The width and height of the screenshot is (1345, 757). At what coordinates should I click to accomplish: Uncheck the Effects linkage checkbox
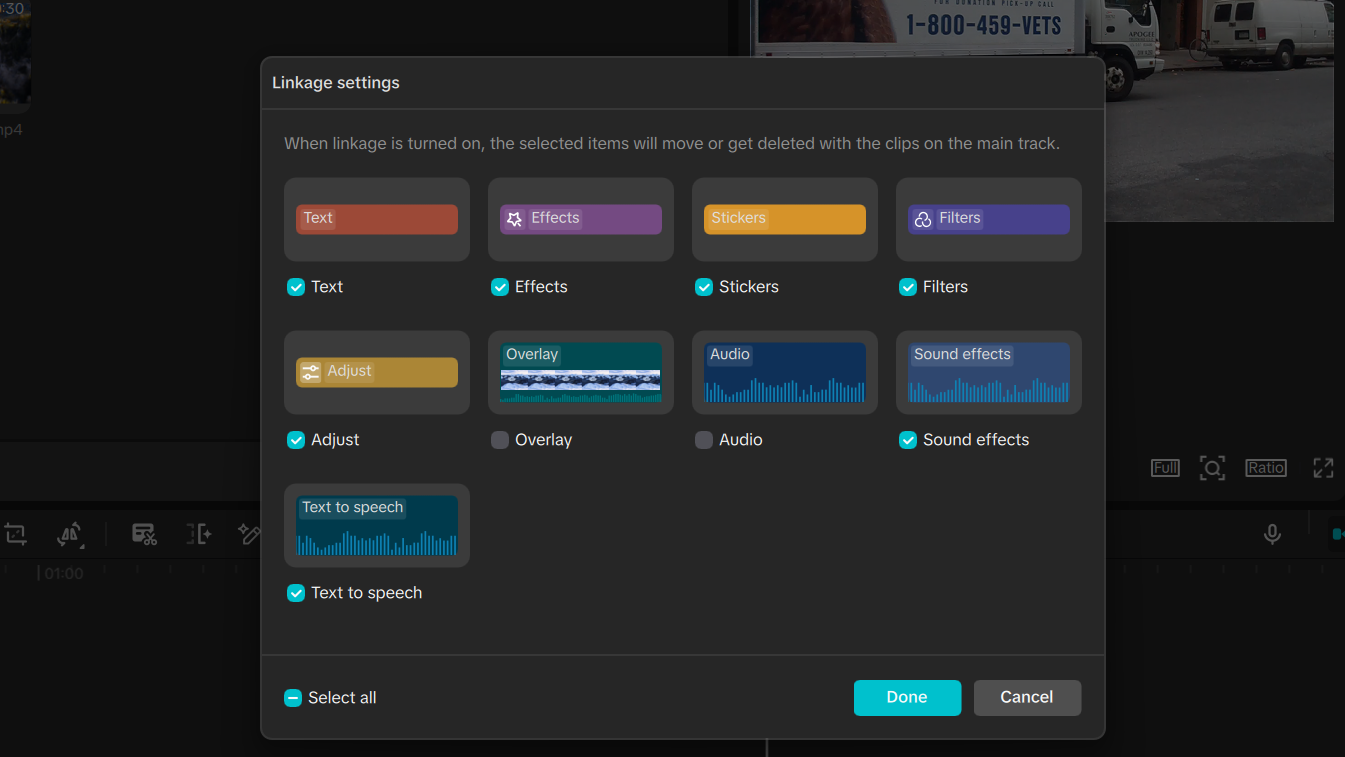(x=500, y=287)
